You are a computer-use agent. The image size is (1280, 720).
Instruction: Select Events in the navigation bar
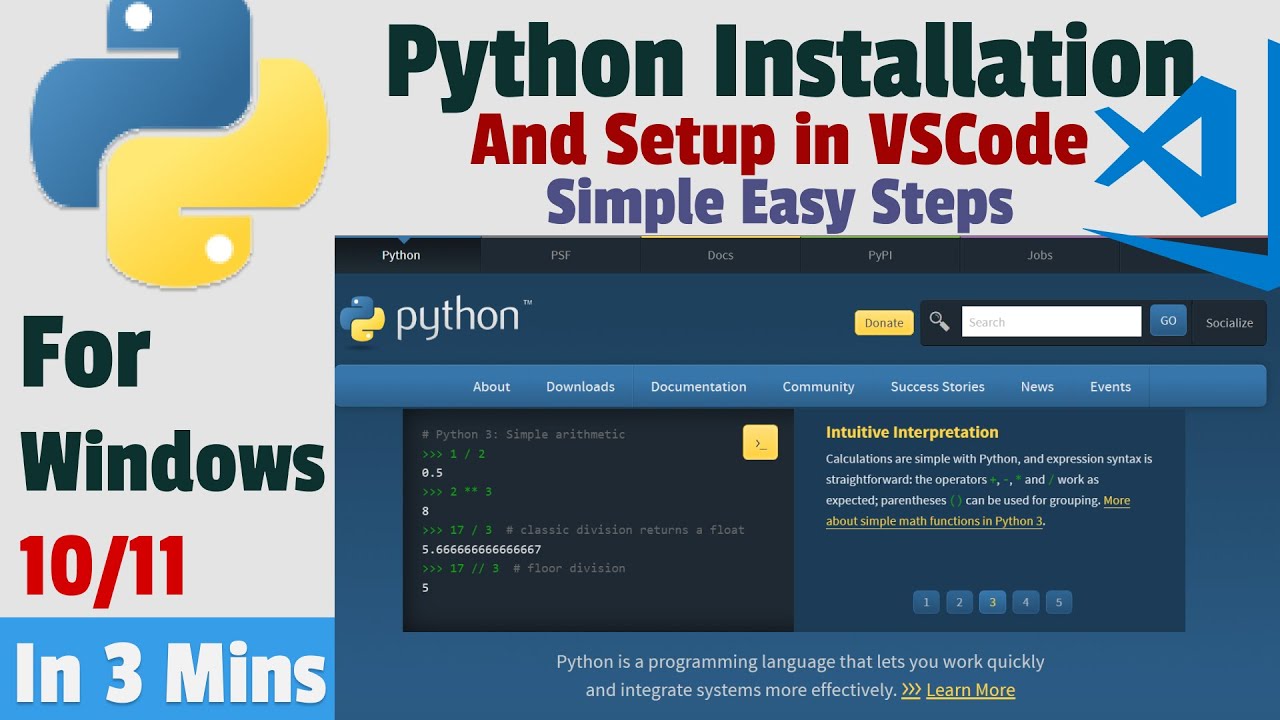[x=1110, y=387]
